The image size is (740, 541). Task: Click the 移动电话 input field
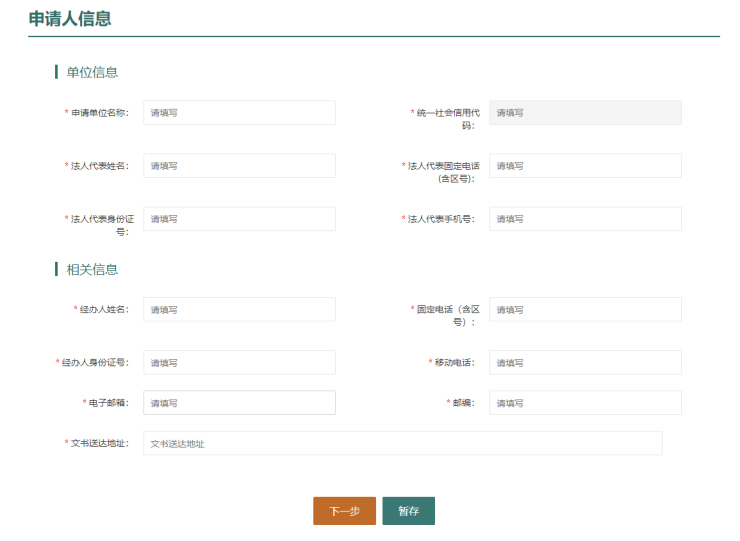tap(585, 363)
